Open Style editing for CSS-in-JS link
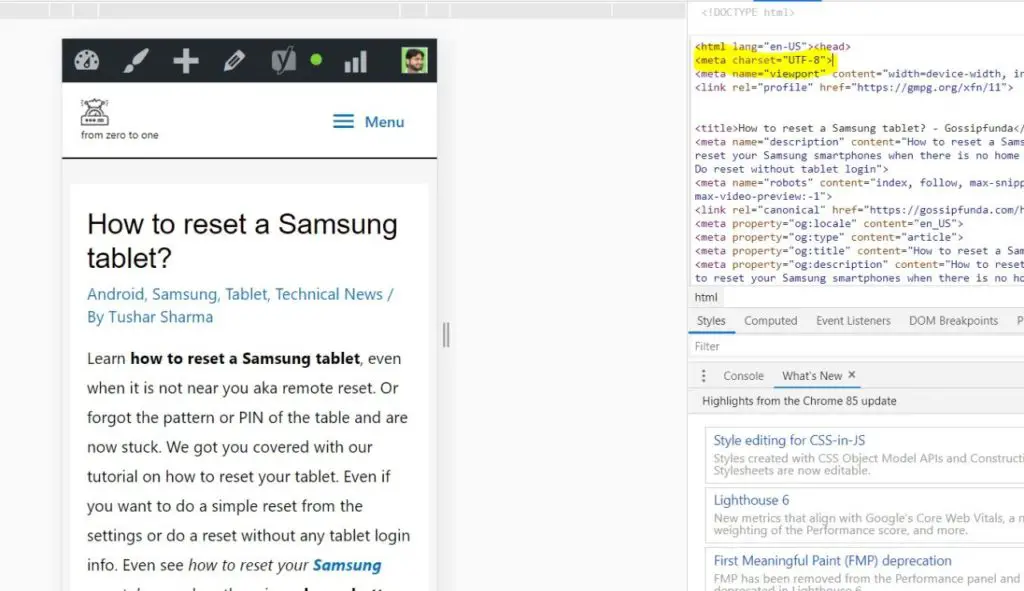Image resolution: width=1024 pixels, height=591 pixels. coord(789,440)
